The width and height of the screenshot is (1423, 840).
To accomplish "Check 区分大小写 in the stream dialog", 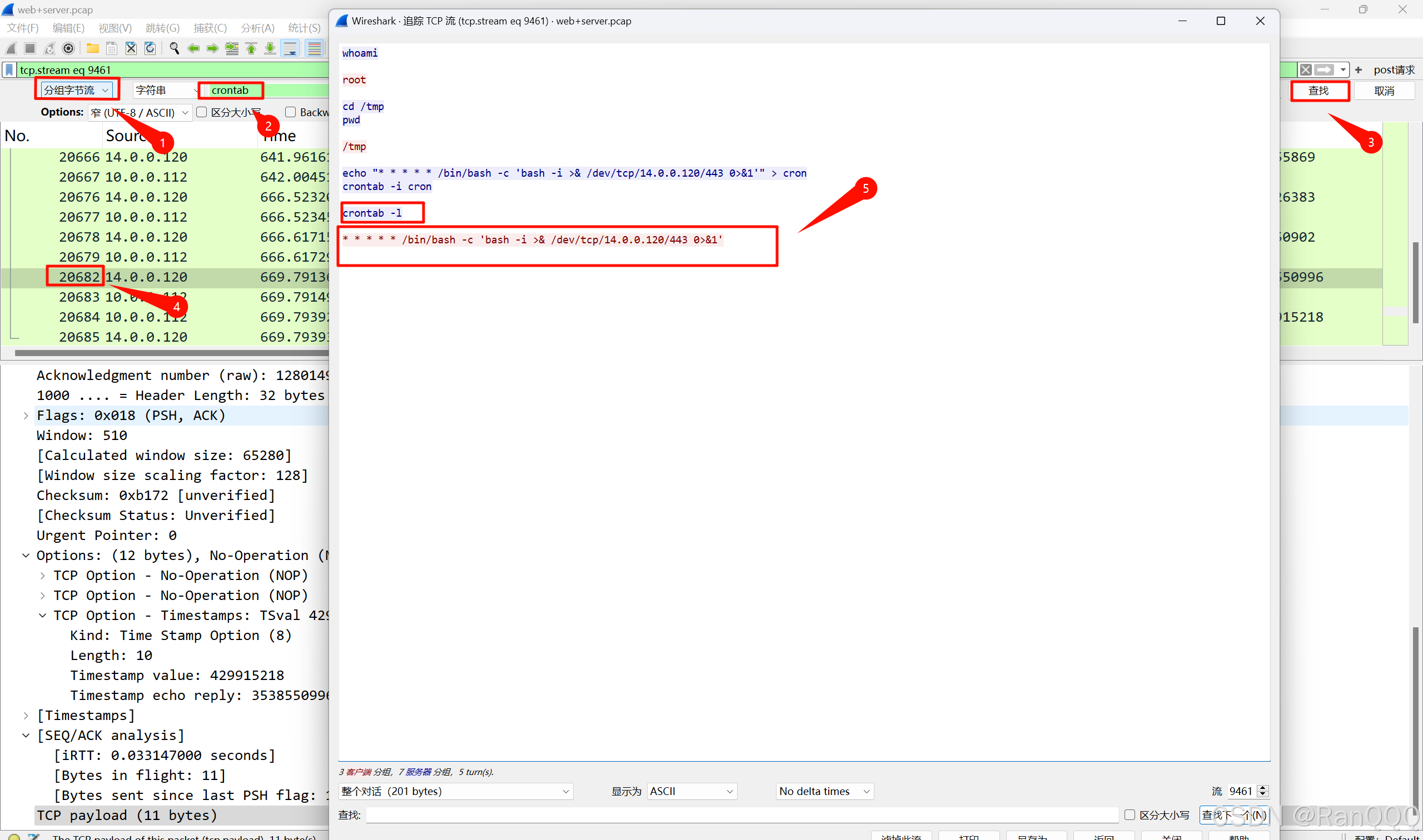I will (x=1129, y=814).
